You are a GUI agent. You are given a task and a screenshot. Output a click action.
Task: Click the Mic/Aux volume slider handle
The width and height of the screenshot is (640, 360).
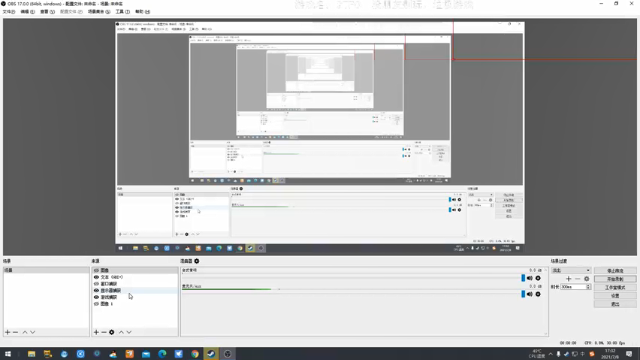[523, 294]
